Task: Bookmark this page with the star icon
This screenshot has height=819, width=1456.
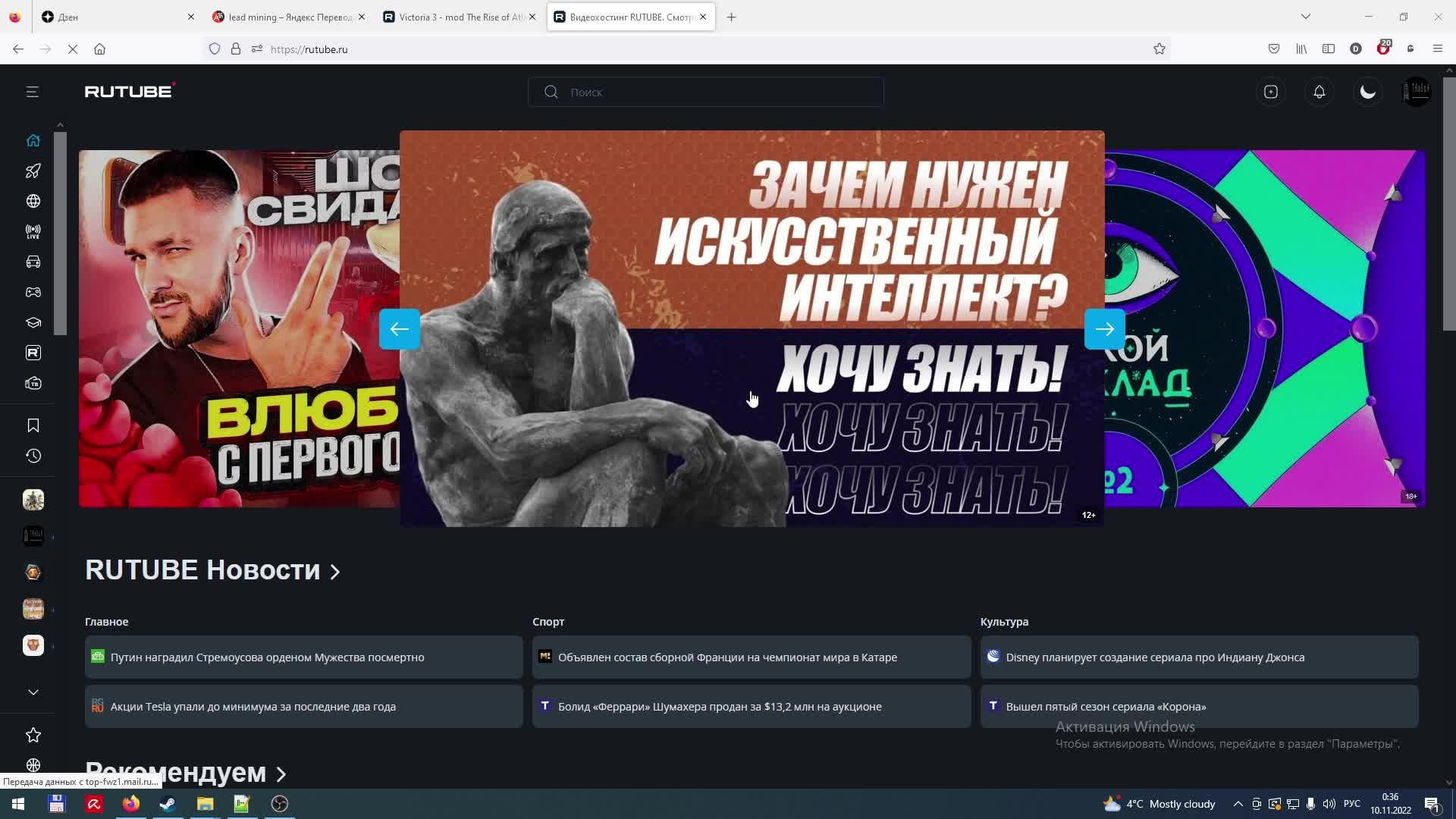Action: 1159,49
